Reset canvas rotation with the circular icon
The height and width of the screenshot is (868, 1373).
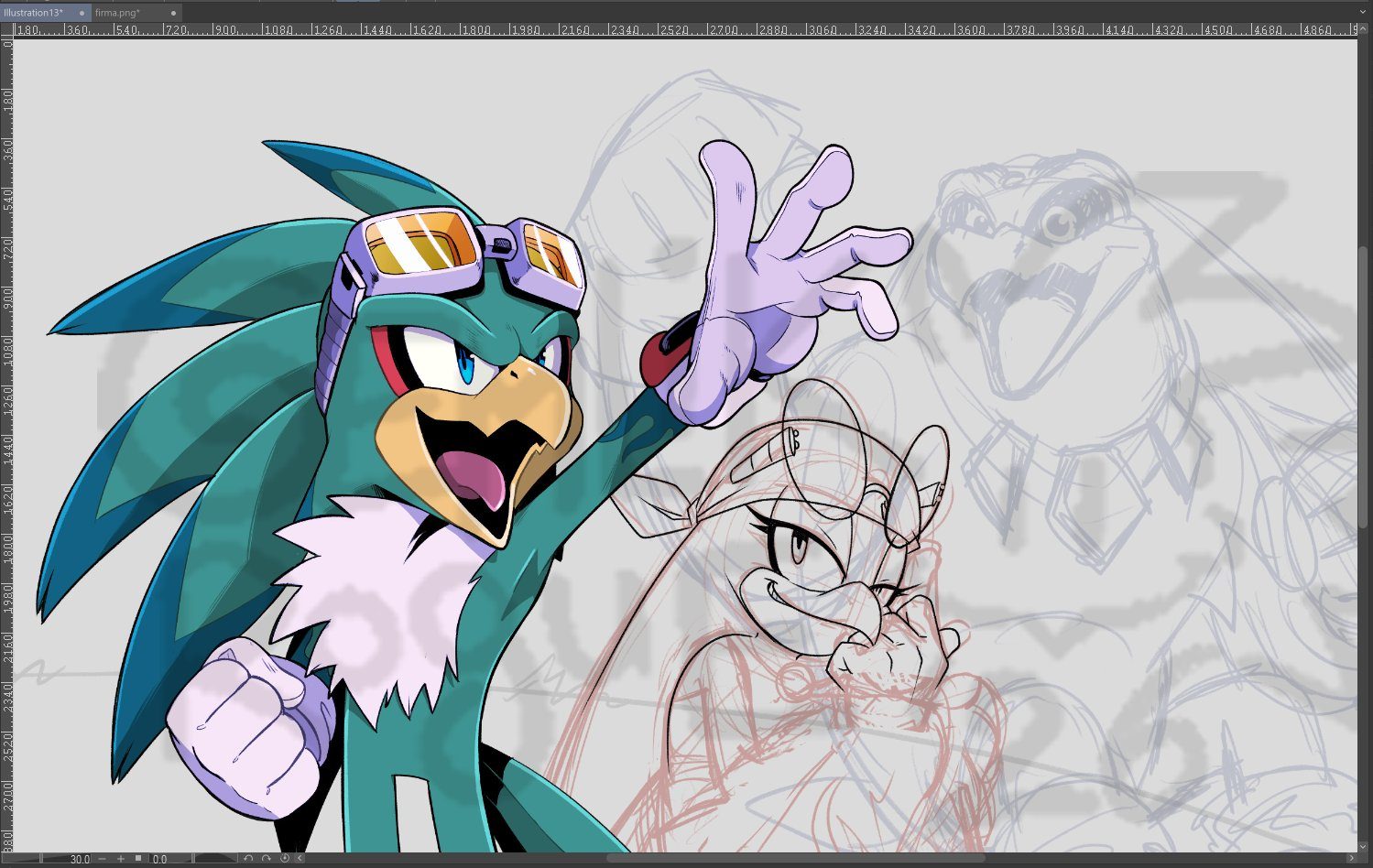click(284, 859)
